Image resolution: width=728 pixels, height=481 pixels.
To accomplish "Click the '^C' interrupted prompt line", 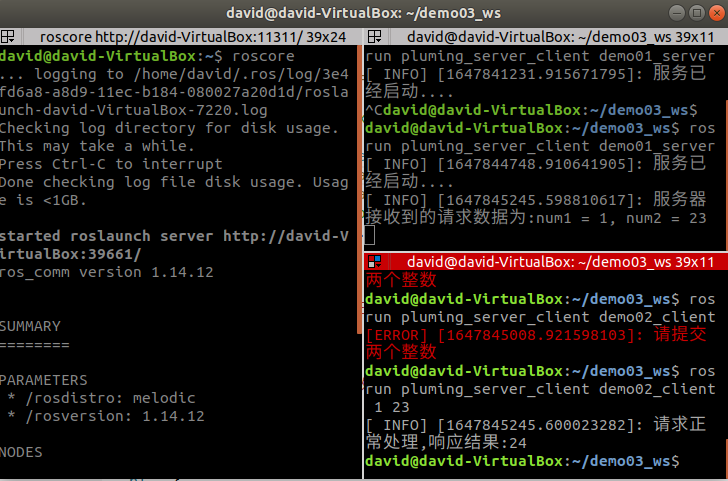I will point(531,110).
